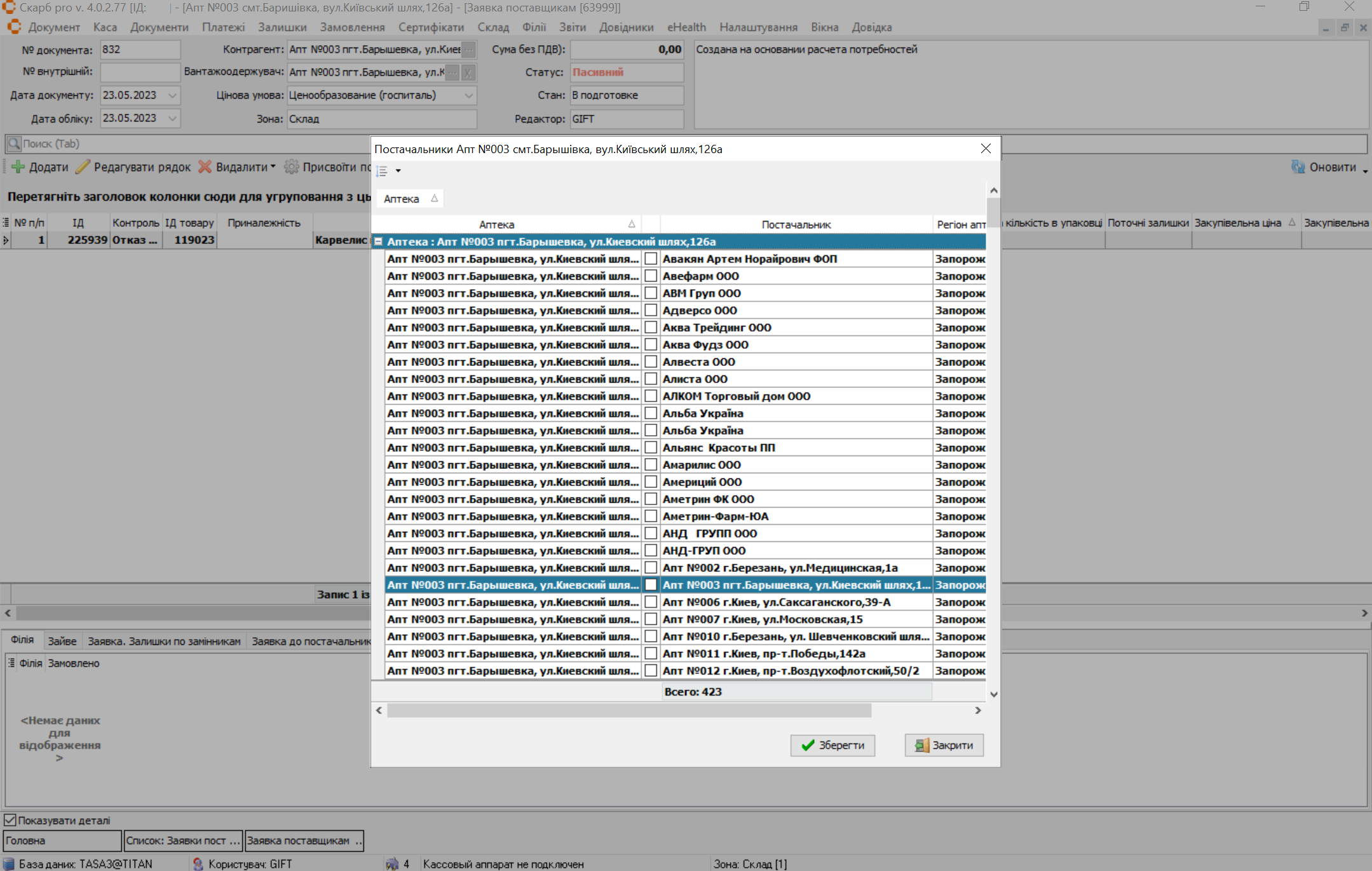1372x871 pixels.
Task: Open the list options icon in dialog
Action: click(x=382, y=171)
